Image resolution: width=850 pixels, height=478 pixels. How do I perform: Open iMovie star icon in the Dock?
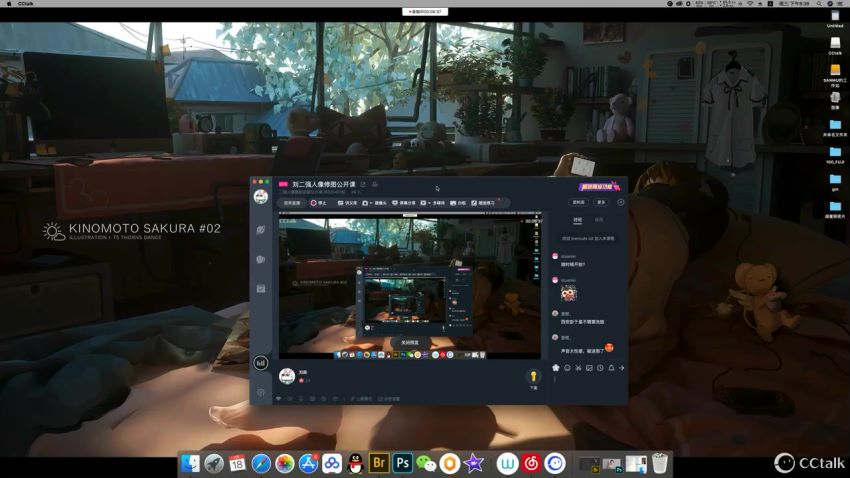(473, 463)
